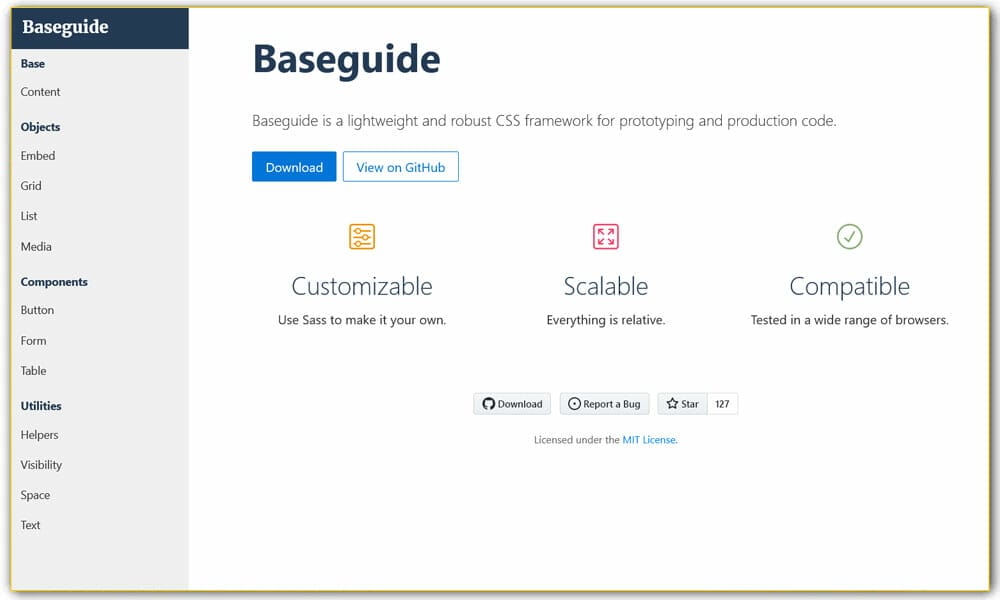This screenshot has height=600, width=1000.
Task: Click the orange Customizable sliders icon
Action: [361, 236]
